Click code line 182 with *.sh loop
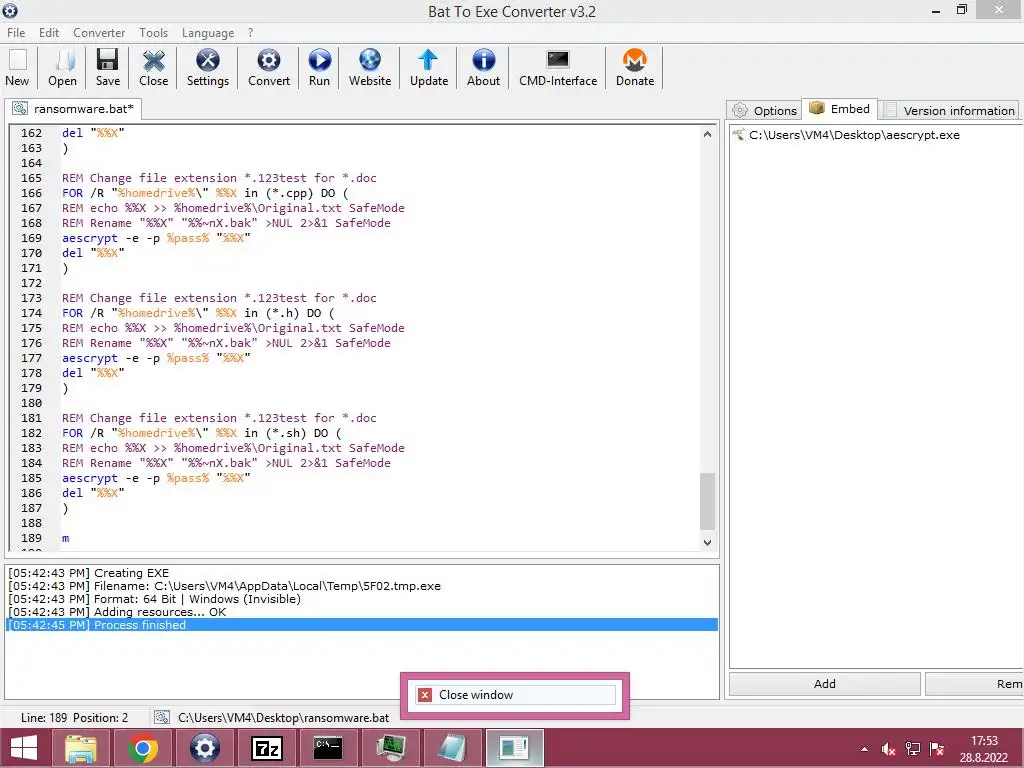This screenshot has height=768, width=1024. pyautogui.click(x=202, y=434)
